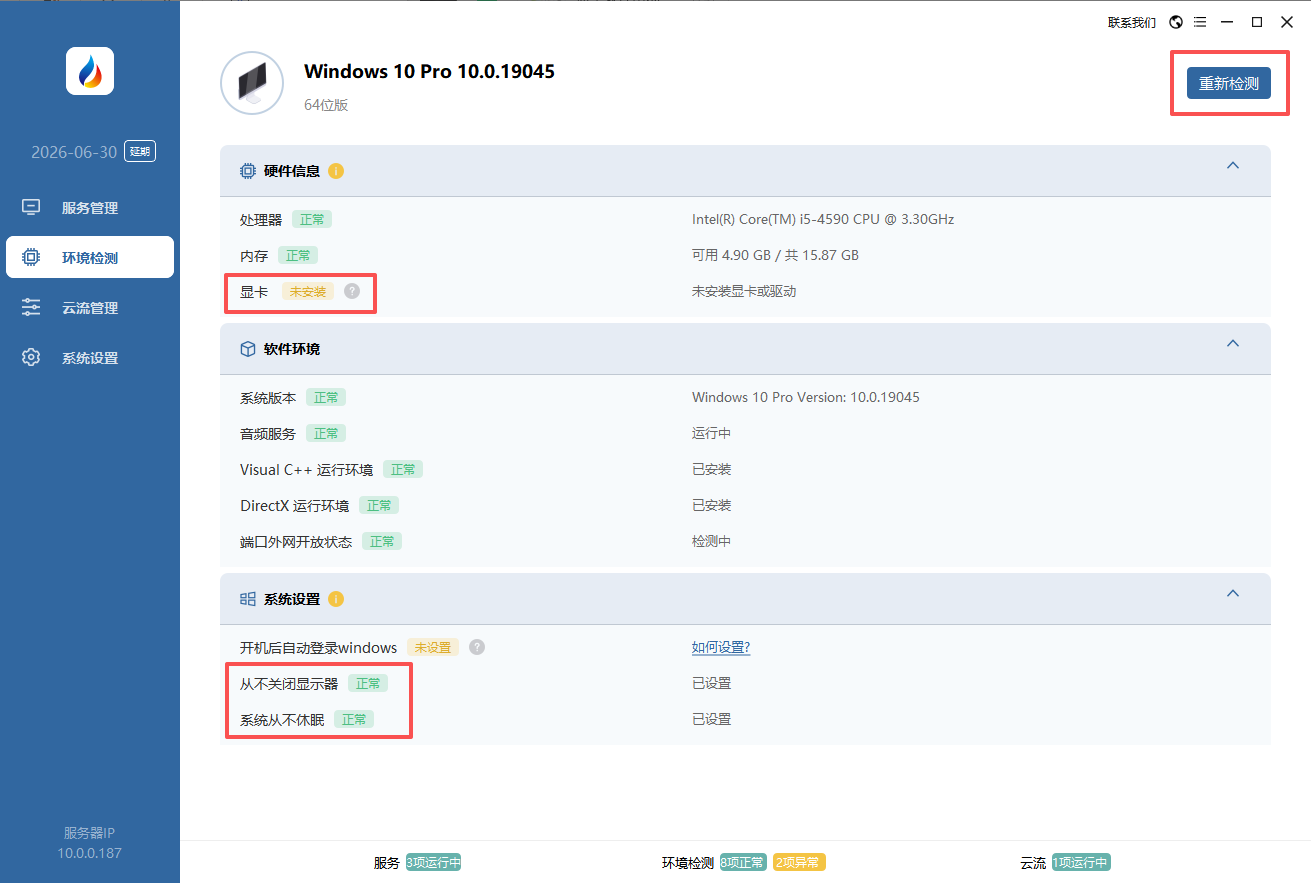Open 系统设置 from the sidebar
This screenshot has height=883, width=1311.
[90, 358]
